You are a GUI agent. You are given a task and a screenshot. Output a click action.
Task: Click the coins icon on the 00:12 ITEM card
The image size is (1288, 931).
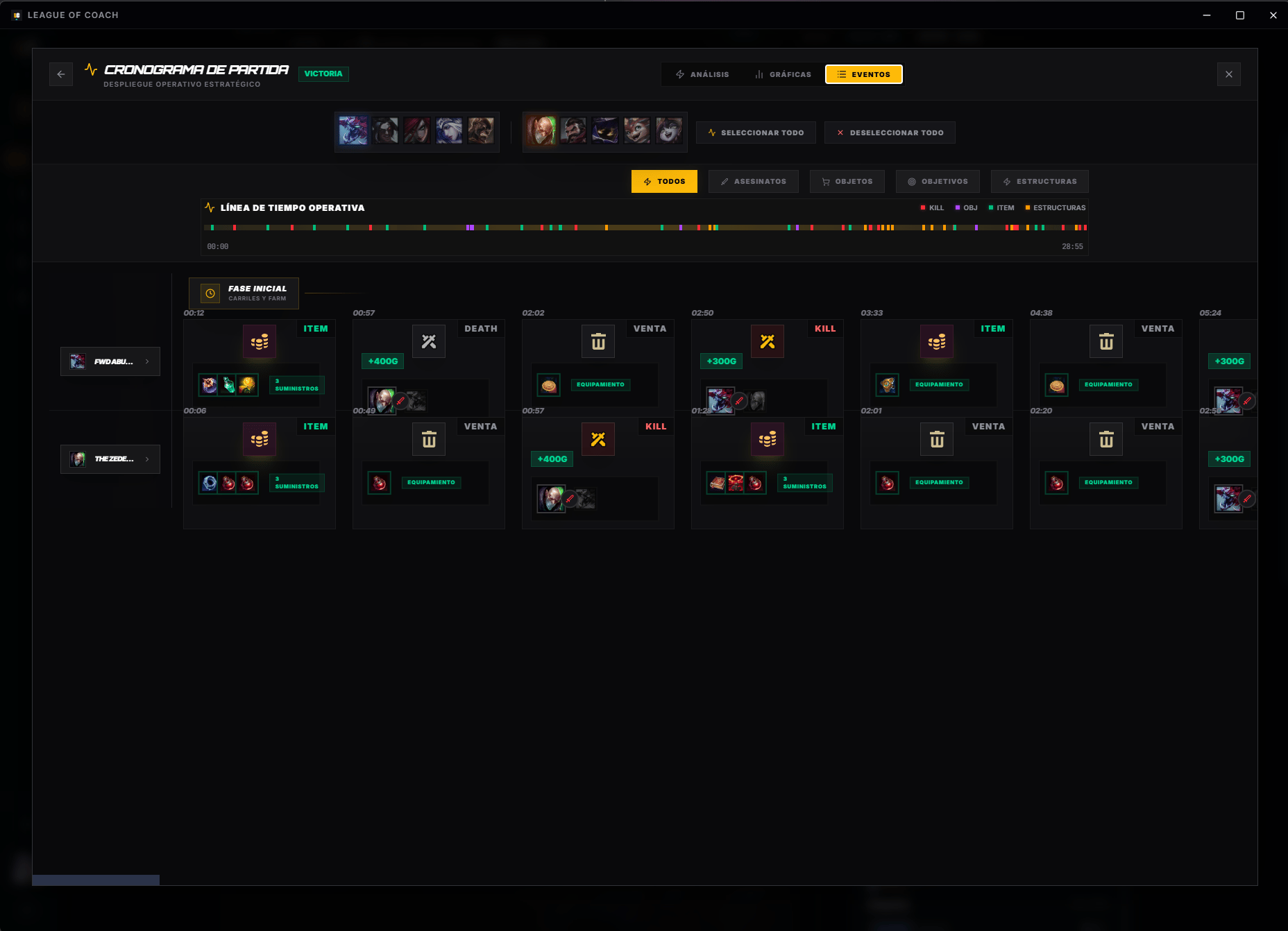click(x=260, y=341)
